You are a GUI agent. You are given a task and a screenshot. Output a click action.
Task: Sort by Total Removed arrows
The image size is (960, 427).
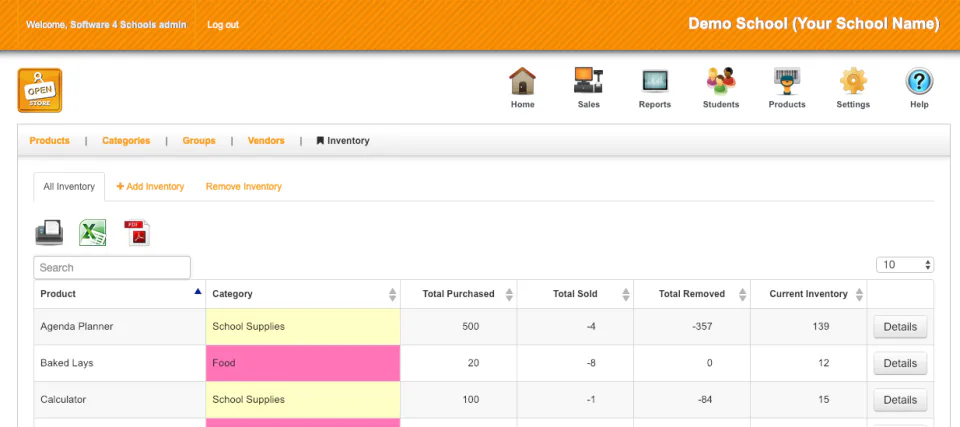point(742,294)
